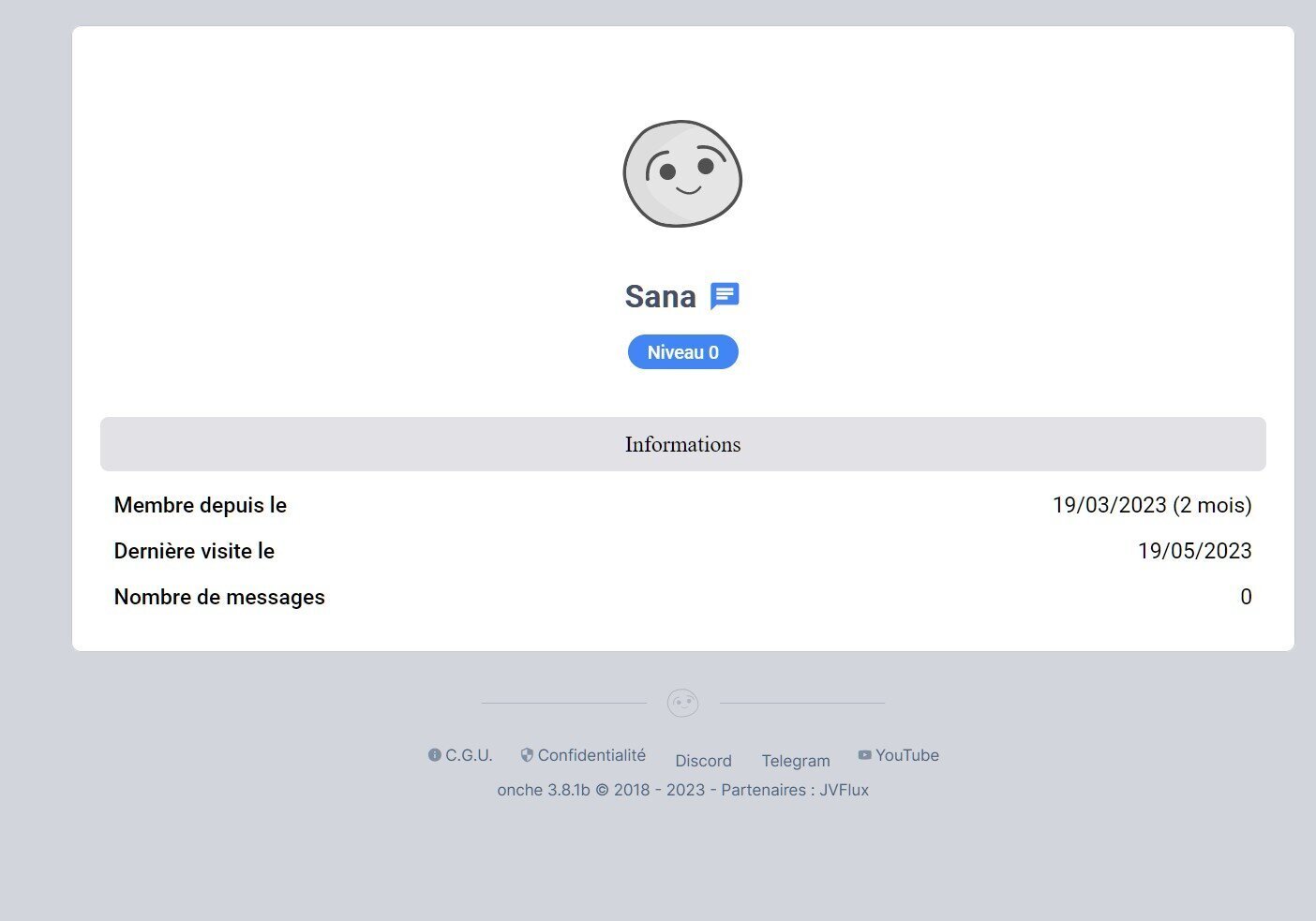Select the 'Dernière visite le' label
The height and width of the screenshot is (921, 1316).
pos(194,551)
